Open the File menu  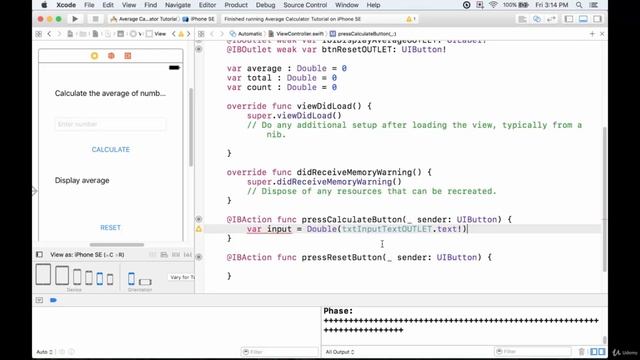(x=89, y=5)
